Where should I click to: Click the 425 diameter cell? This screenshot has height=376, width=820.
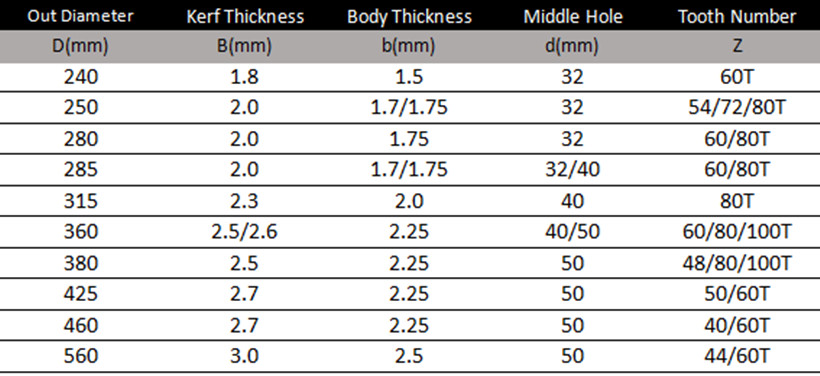81,293
